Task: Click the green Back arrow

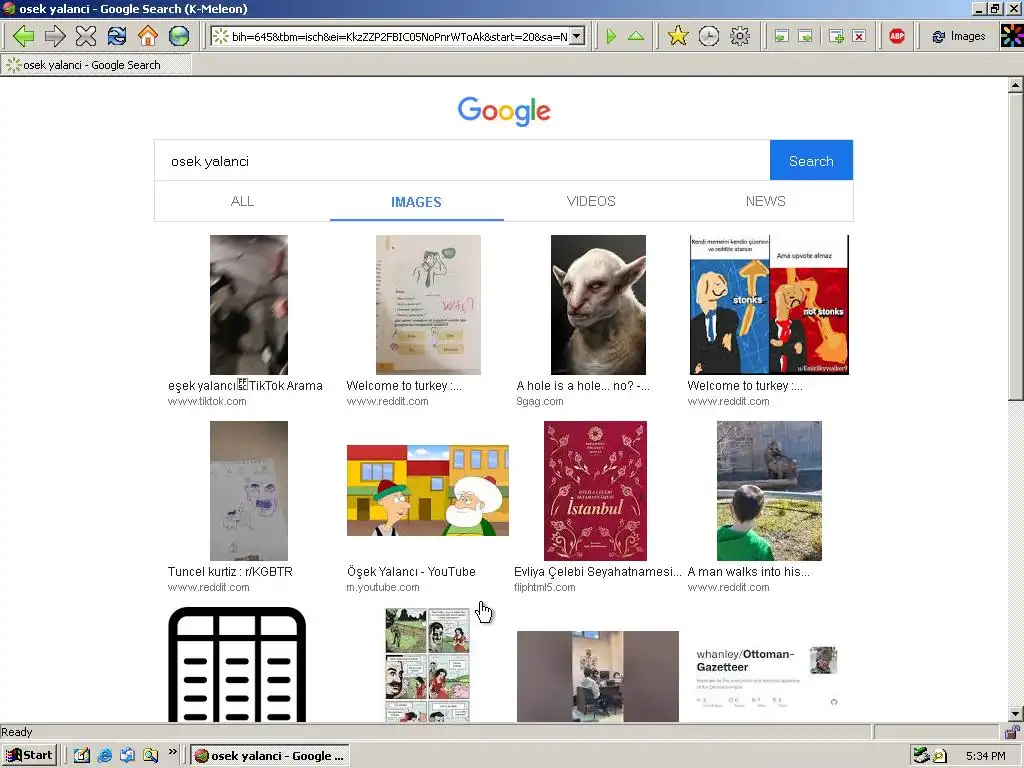Action: tap(24, 36)
